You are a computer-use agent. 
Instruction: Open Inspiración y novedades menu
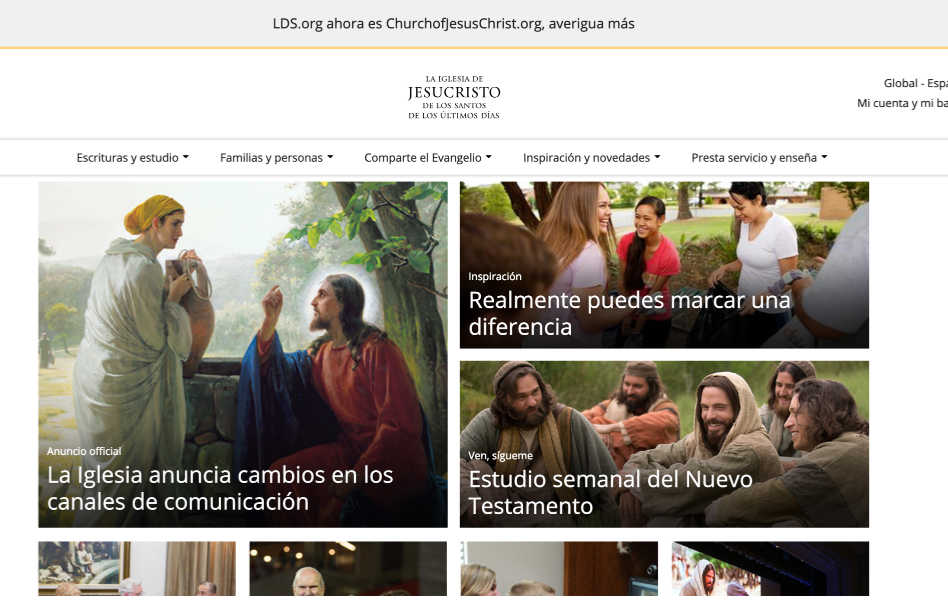(591, 158)
